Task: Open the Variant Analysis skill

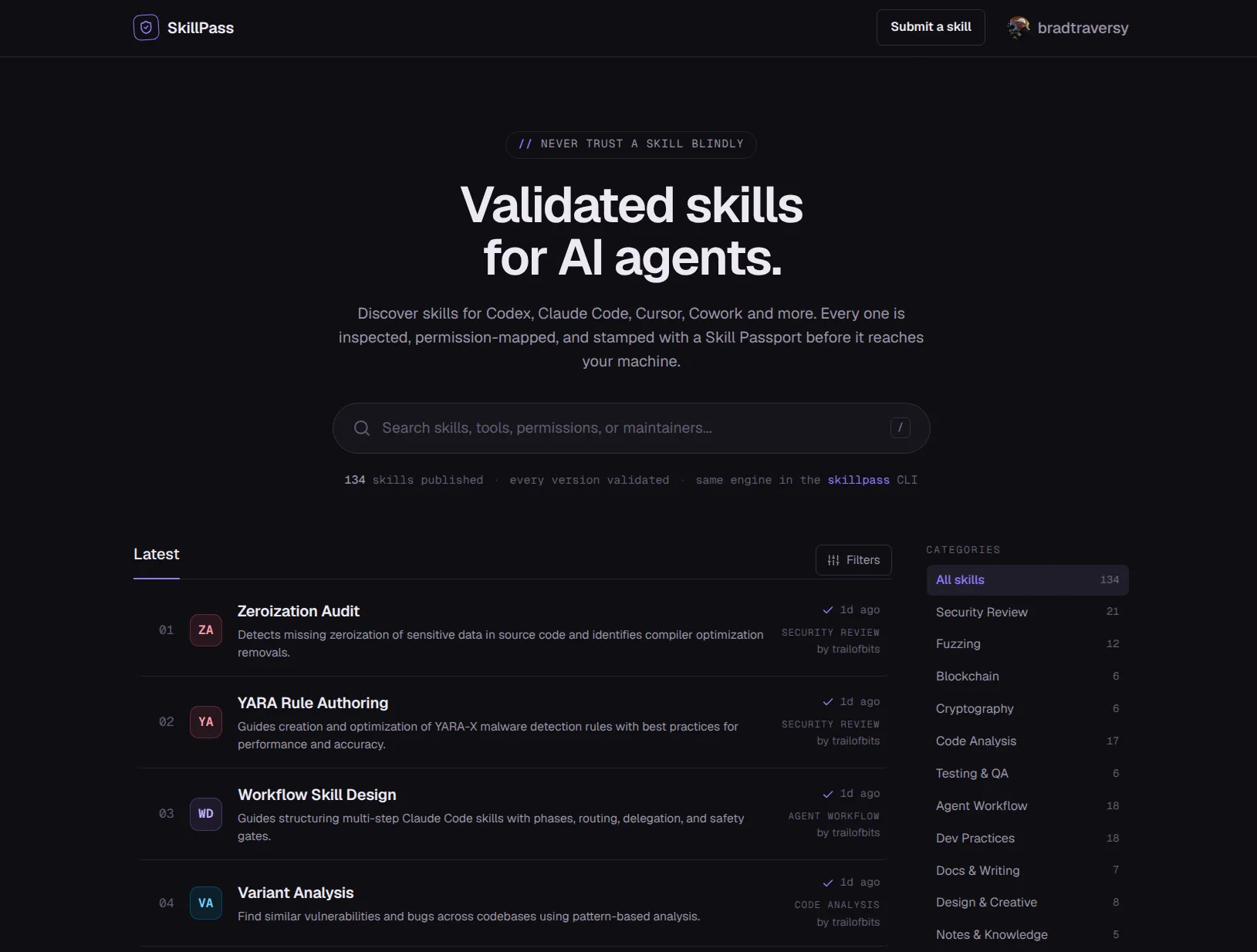Action: click(x=296, y=893)
